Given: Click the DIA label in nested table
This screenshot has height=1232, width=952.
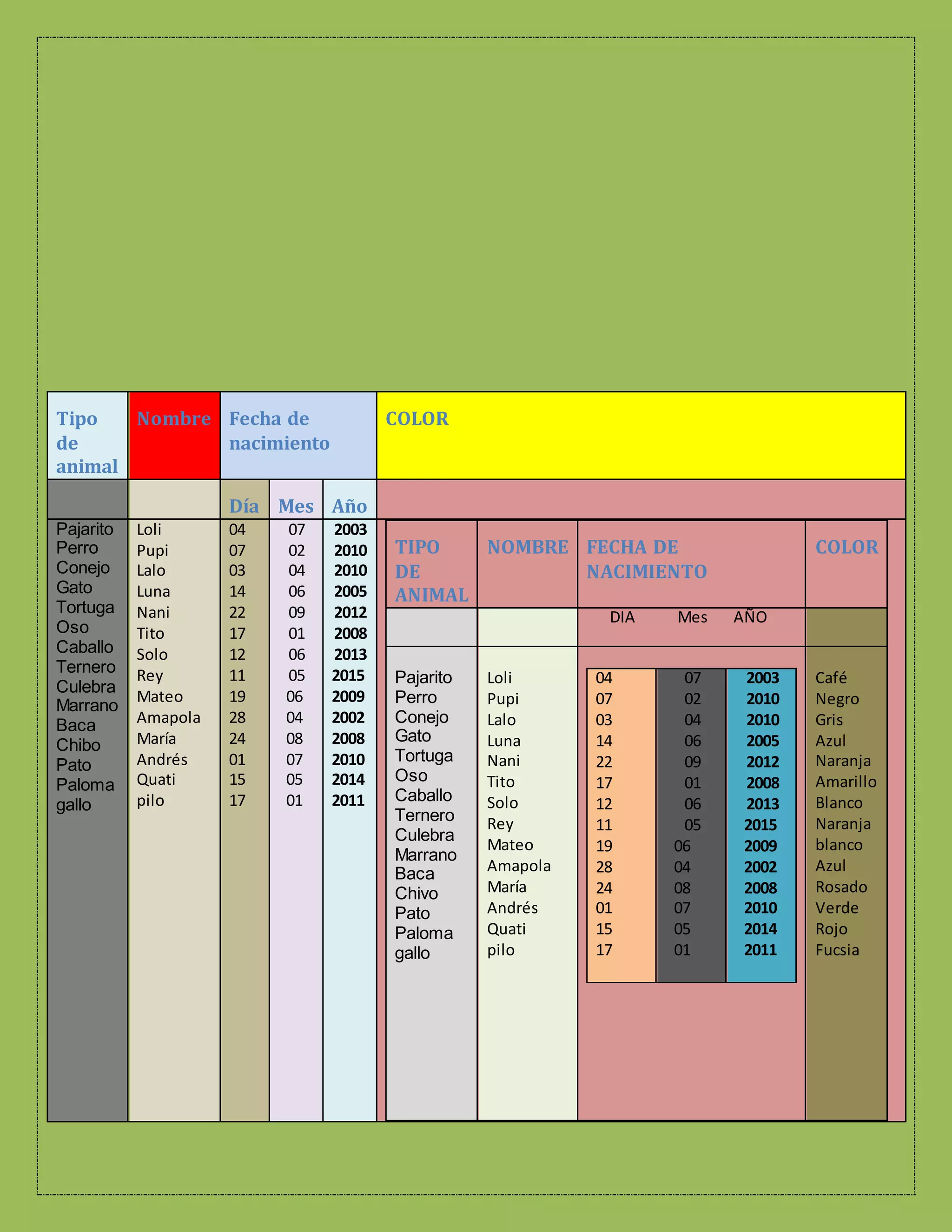Looking at the screenshot, I should (622, 616).
